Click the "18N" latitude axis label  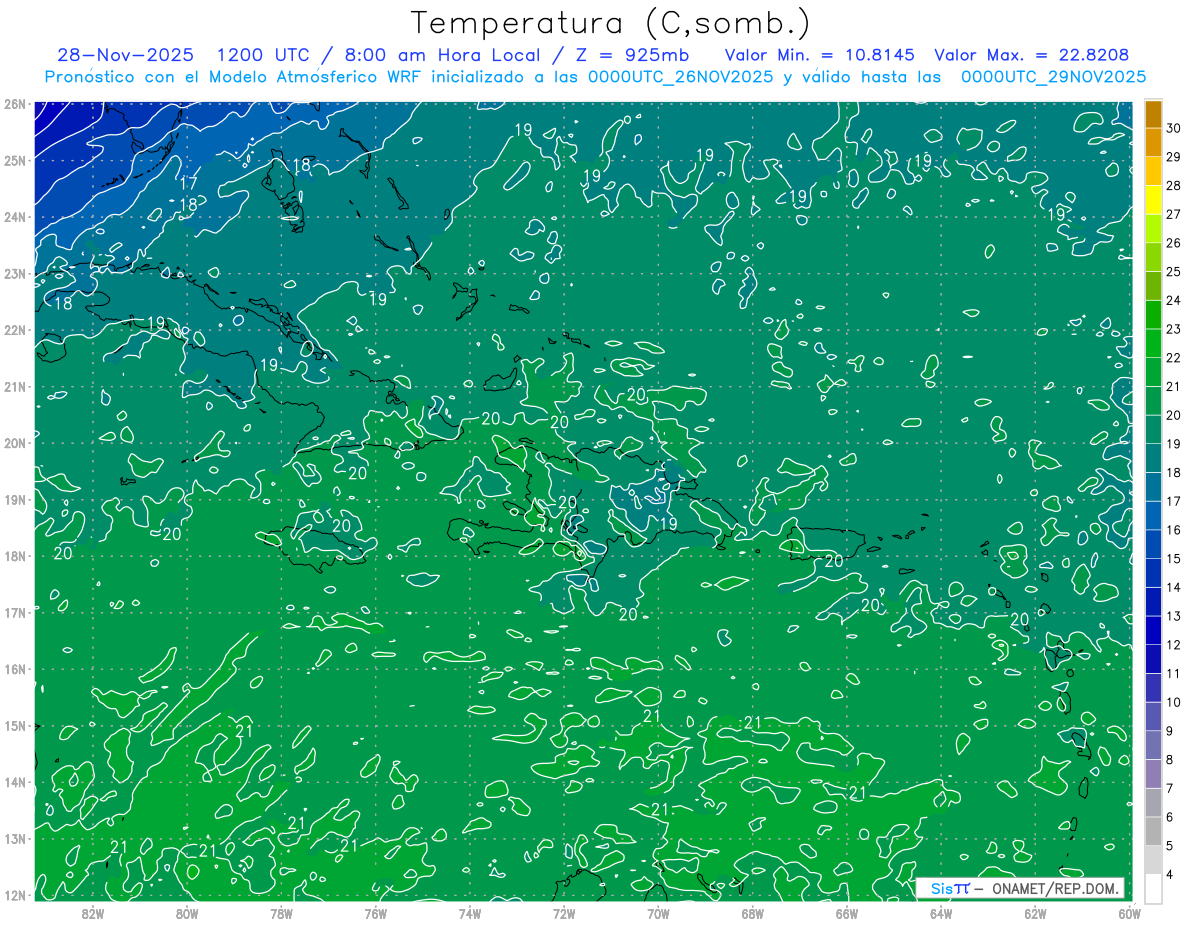(14, 556)
